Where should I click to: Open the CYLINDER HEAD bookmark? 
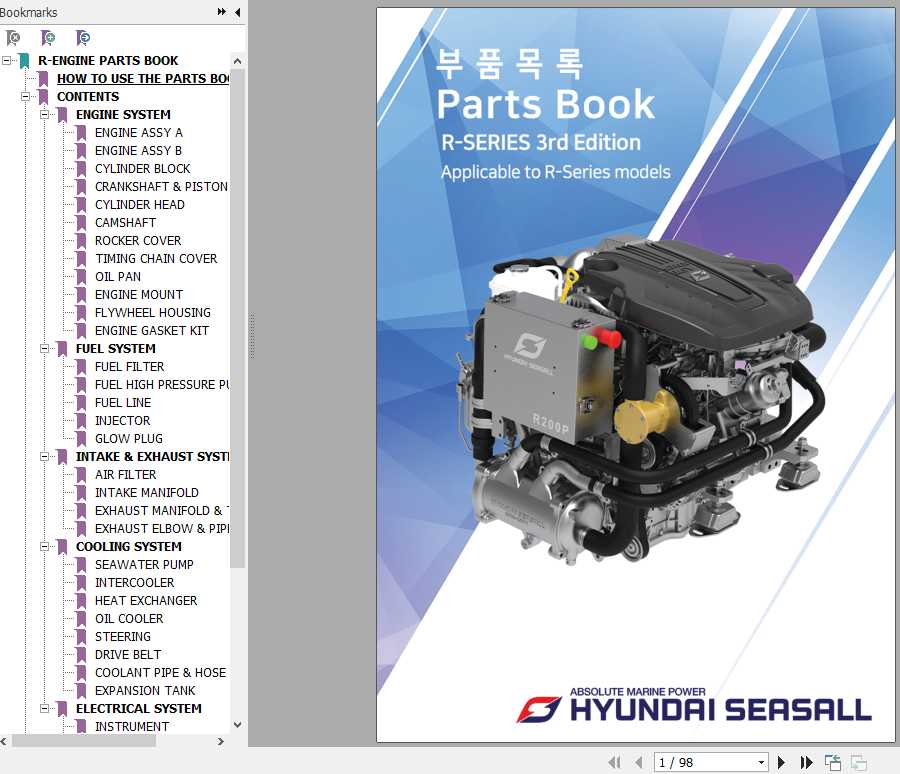click(139, 204)
